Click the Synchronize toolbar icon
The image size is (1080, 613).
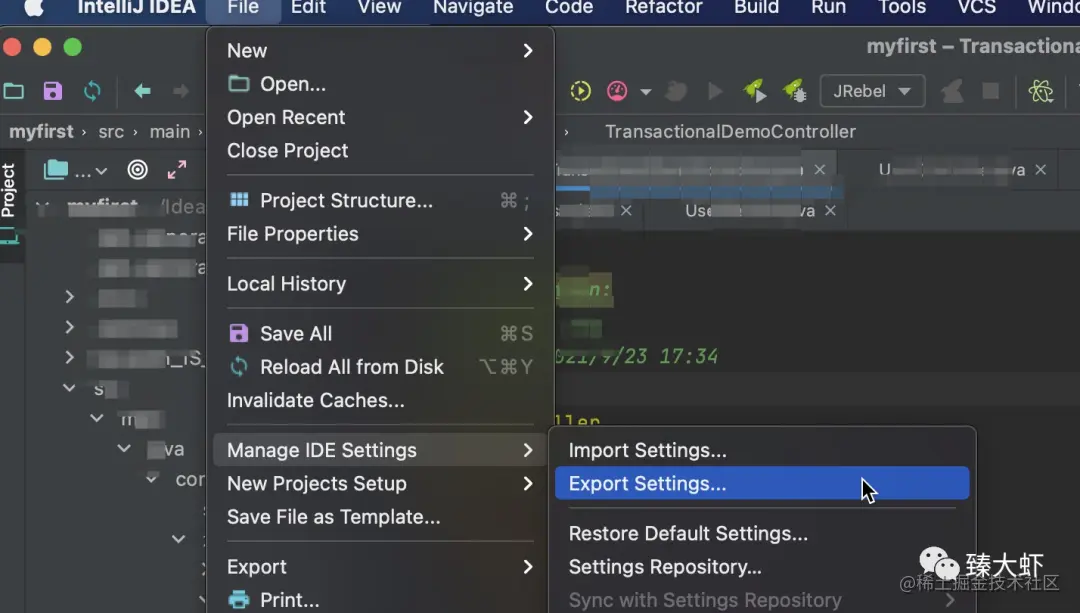(92, 91)
